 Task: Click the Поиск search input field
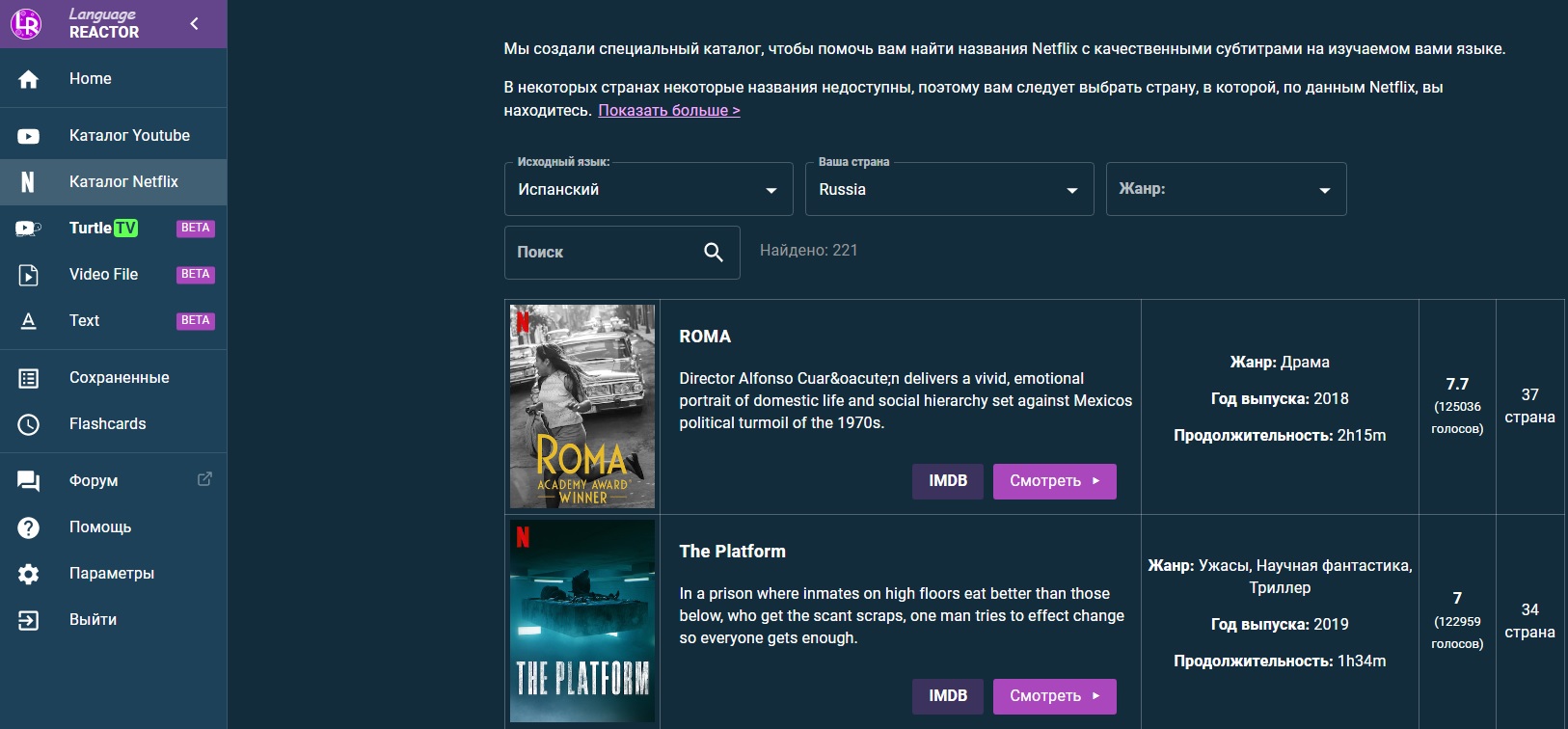coord(622,253)
